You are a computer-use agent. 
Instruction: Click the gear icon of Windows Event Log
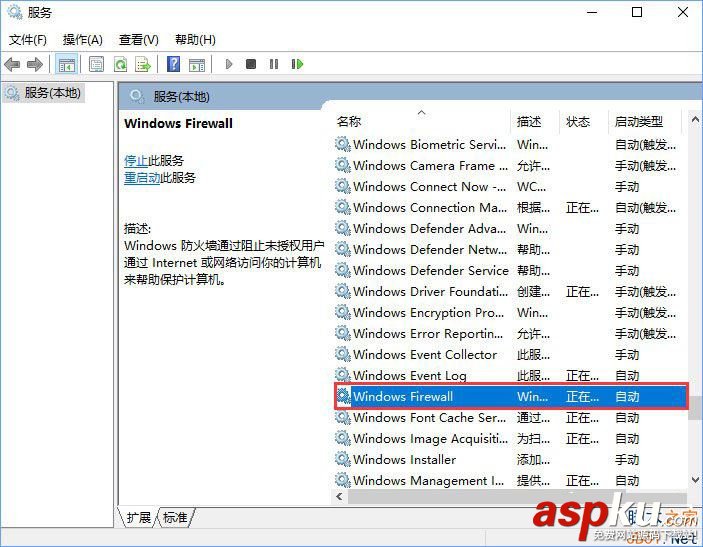343,375
